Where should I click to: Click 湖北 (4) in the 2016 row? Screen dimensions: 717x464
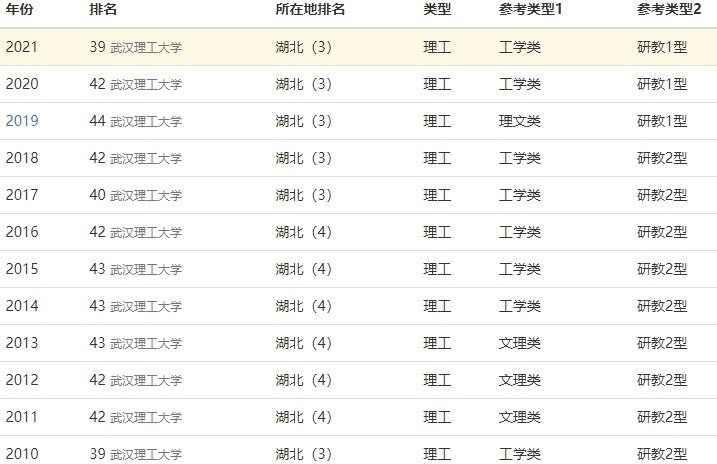[304, 232]
